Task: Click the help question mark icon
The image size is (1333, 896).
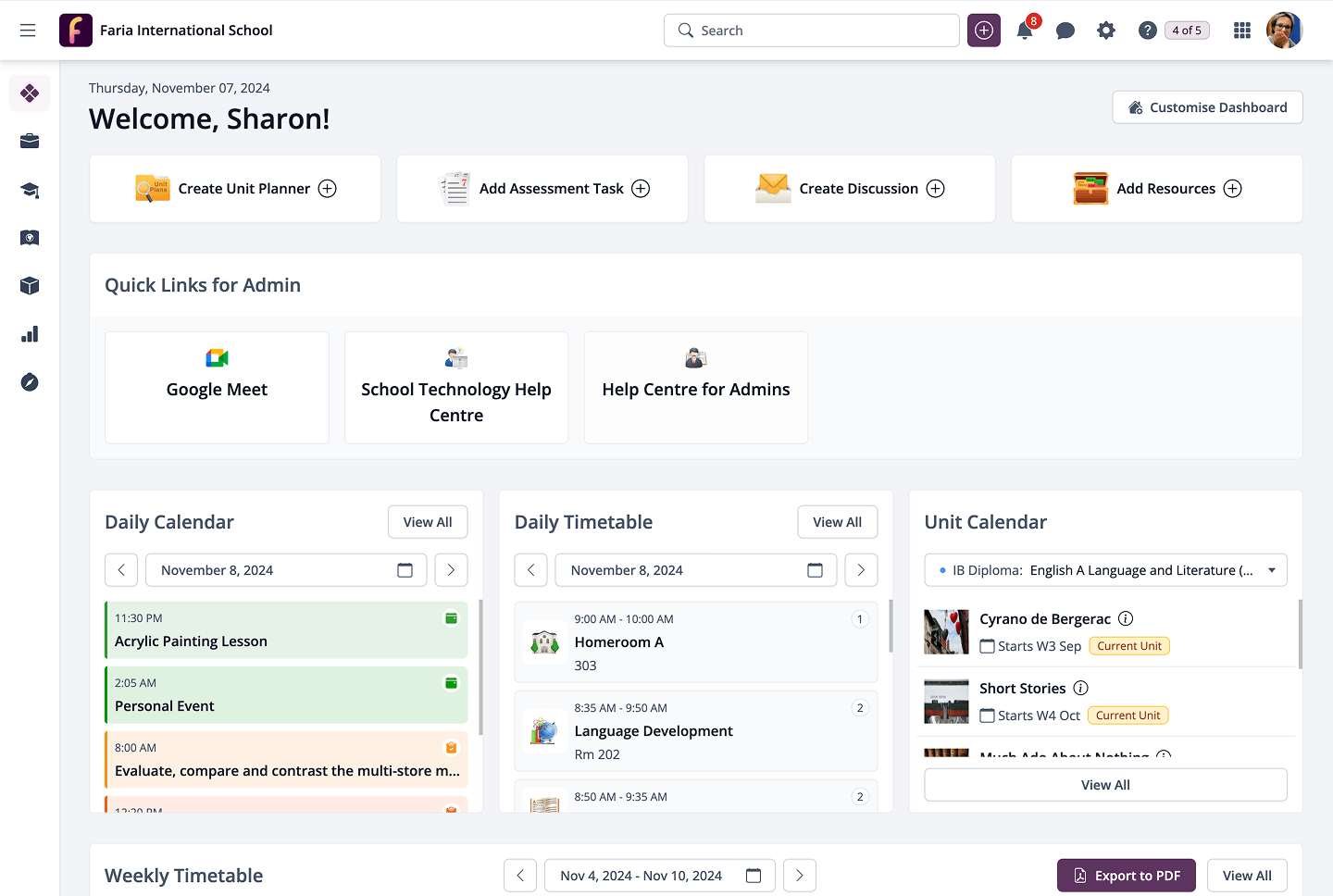Action: 1147,31
